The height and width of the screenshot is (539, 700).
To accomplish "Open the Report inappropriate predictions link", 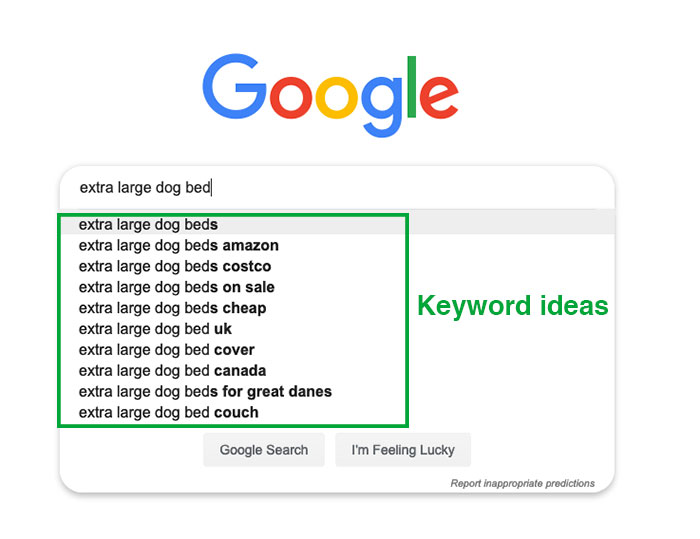I will tap(522, 483).
